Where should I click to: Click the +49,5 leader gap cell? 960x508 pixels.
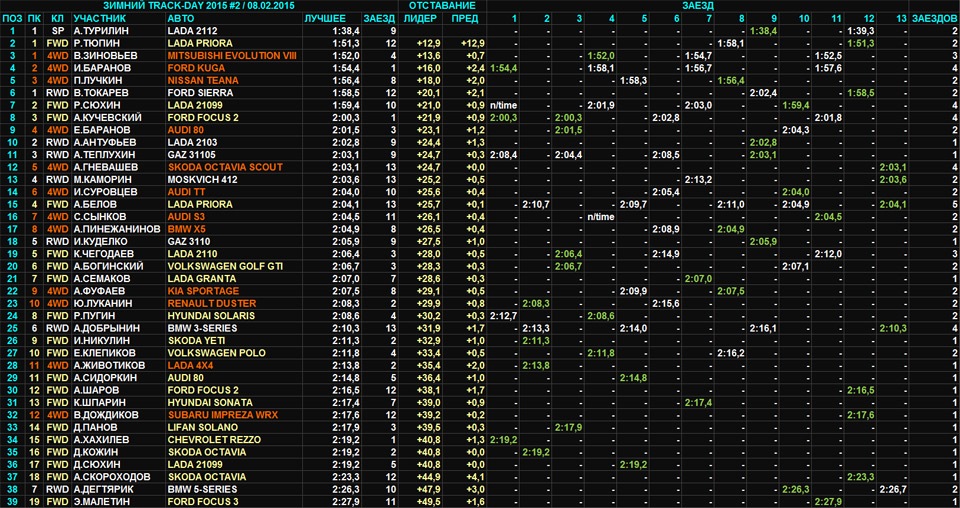pos(429,502)
